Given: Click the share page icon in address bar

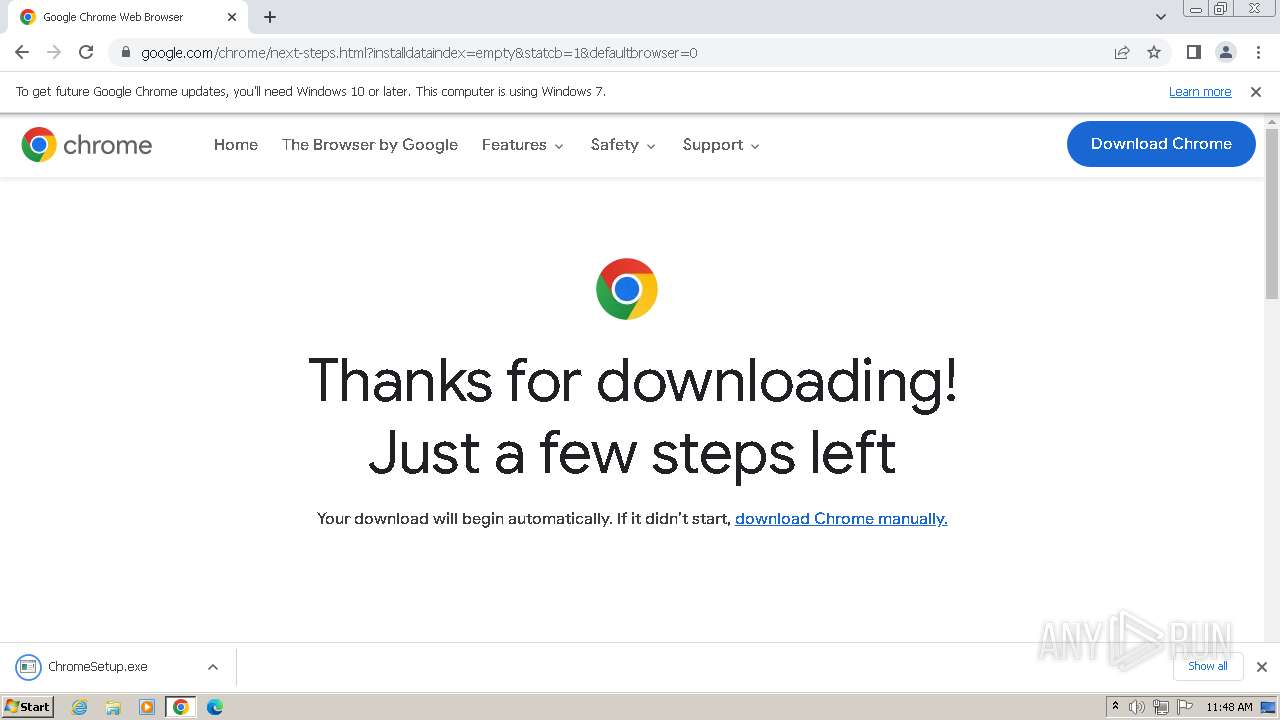Looking at the screenshot, I should click(x=1122, y=52).
